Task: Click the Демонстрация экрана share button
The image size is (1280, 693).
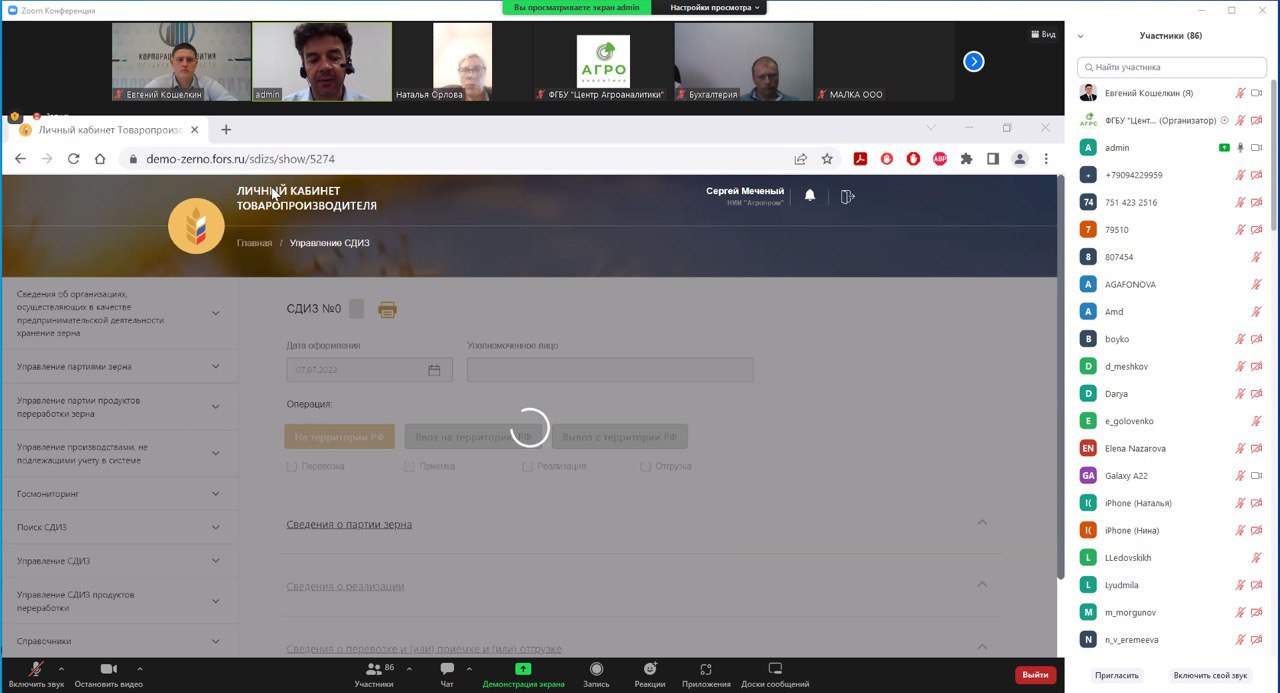Action: tap(523, 669)
